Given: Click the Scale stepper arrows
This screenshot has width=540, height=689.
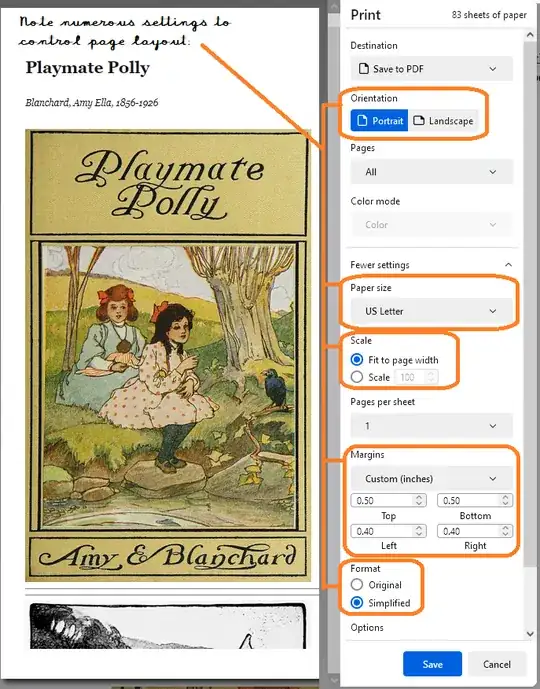Looking at the screenshot, I should (431, 377).
